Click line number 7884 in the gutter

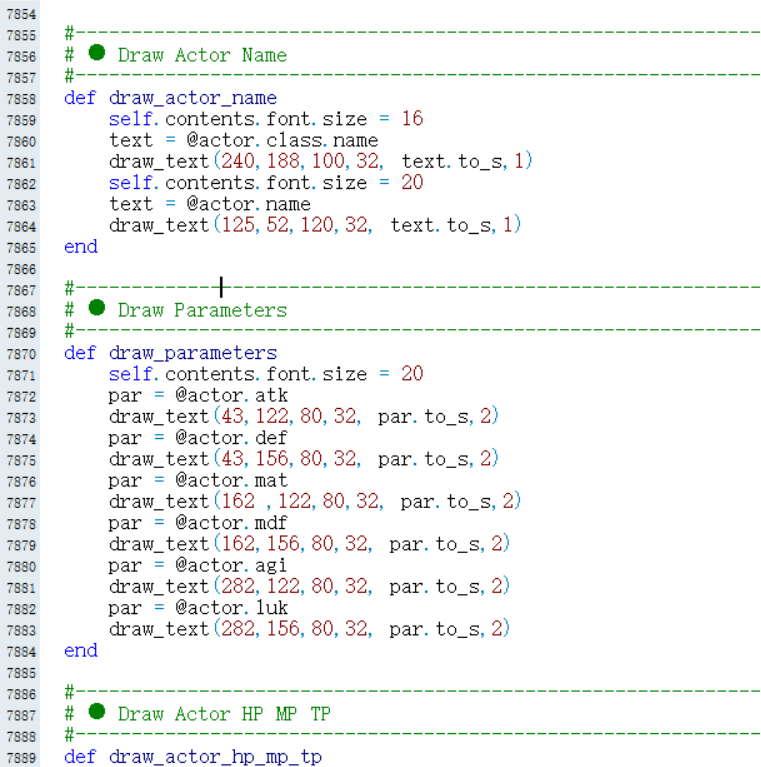(x=22, y=652)
